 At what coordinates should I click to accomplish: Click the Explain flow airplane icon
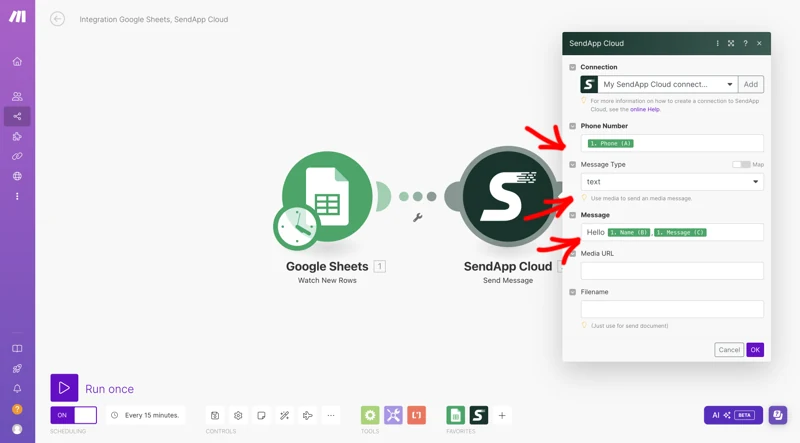(308, 415)
